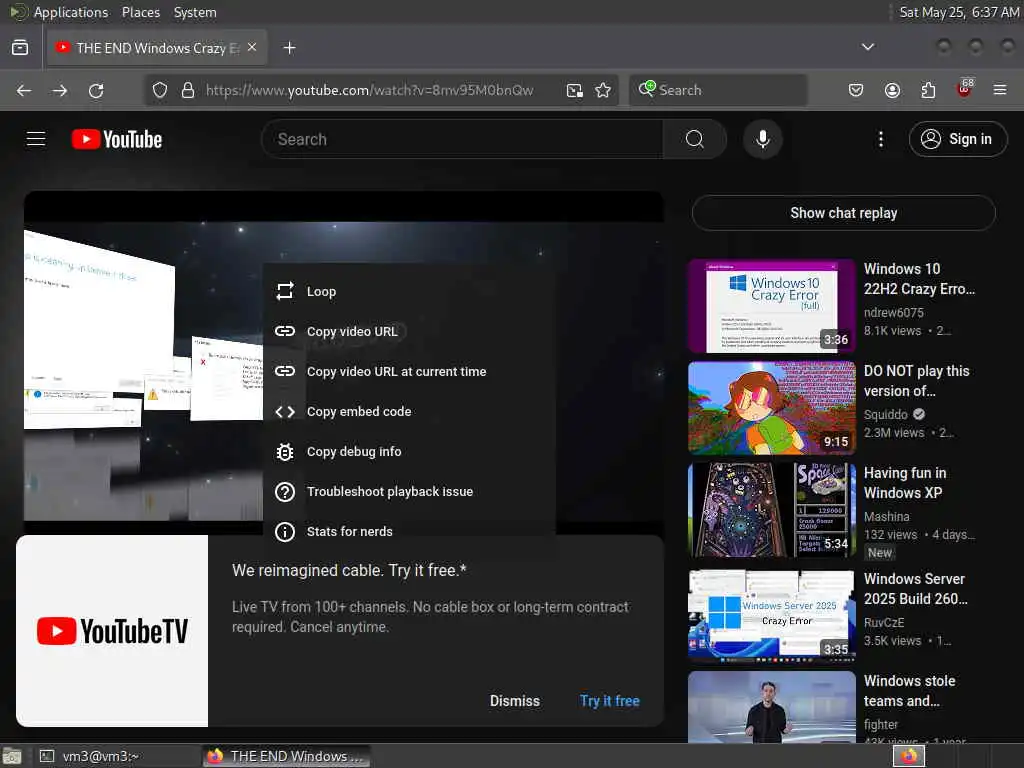Choose Copy video URL menu entry
The image size is (1024, 768).
409,331
